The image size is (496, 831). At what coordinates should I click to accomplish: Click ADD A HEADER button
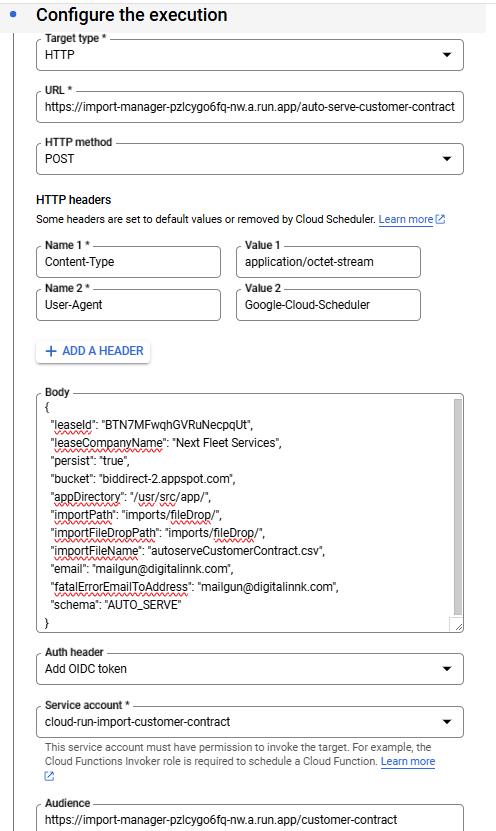93,351
